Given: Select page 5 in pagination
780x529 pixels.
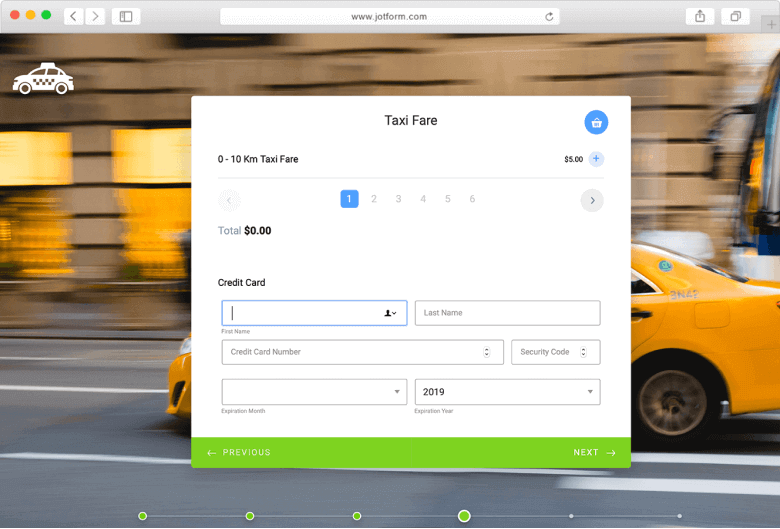Looking at the screenshot, I should click(447, 199).
